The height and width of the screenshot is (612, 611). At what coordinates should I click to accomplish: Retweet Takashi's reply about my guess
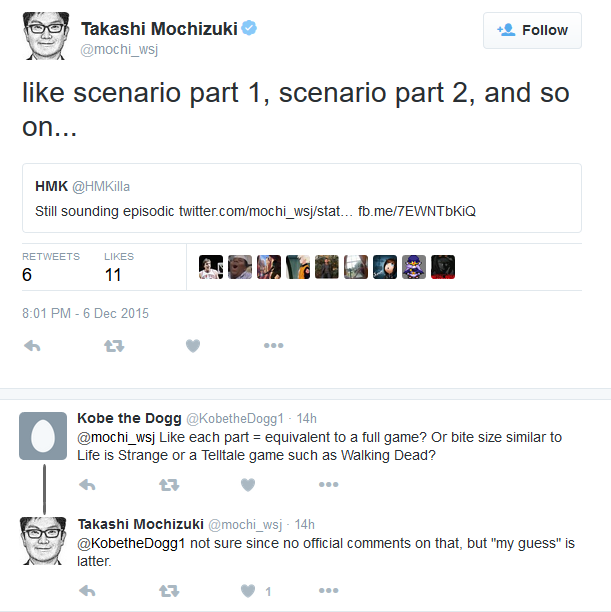click(169, 591)
